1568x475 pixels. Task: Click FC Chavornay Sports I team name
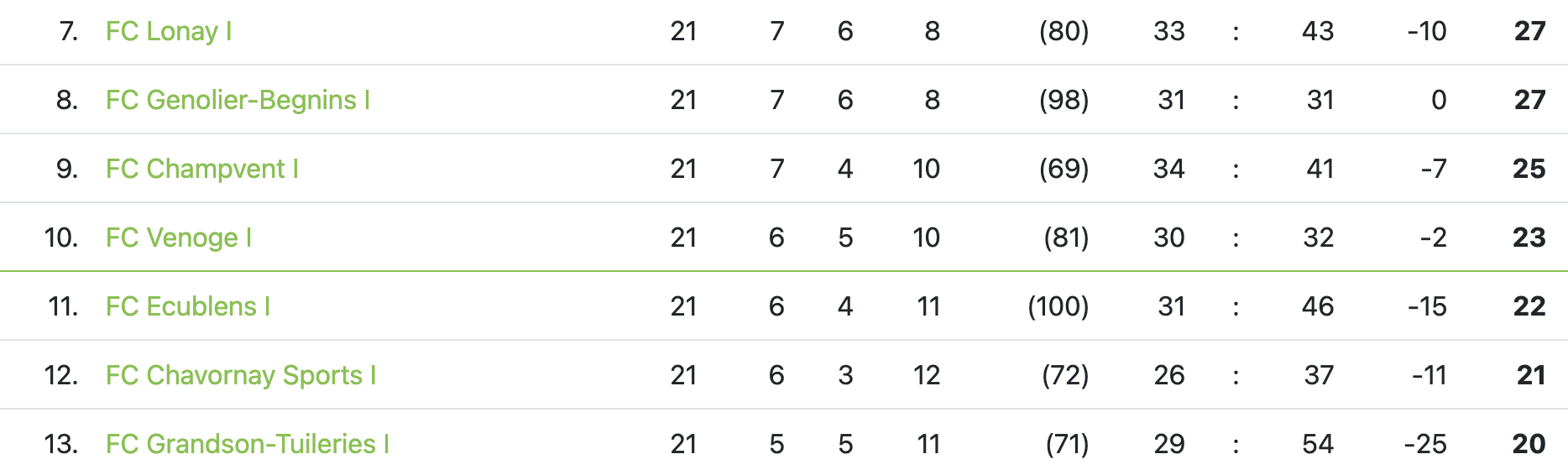[x=240, y=375]
